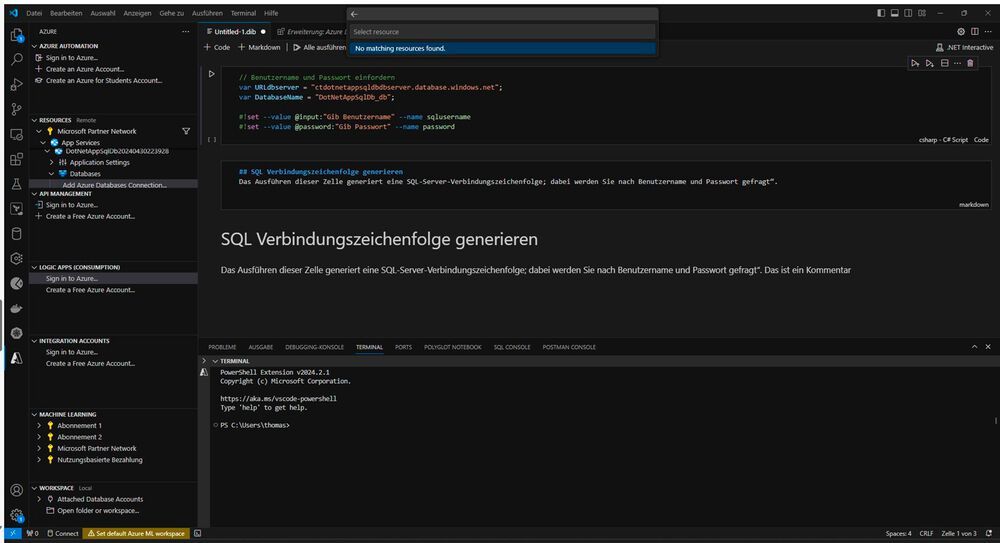
Task: Open the Testing flask view
Action: click(17, 184)
